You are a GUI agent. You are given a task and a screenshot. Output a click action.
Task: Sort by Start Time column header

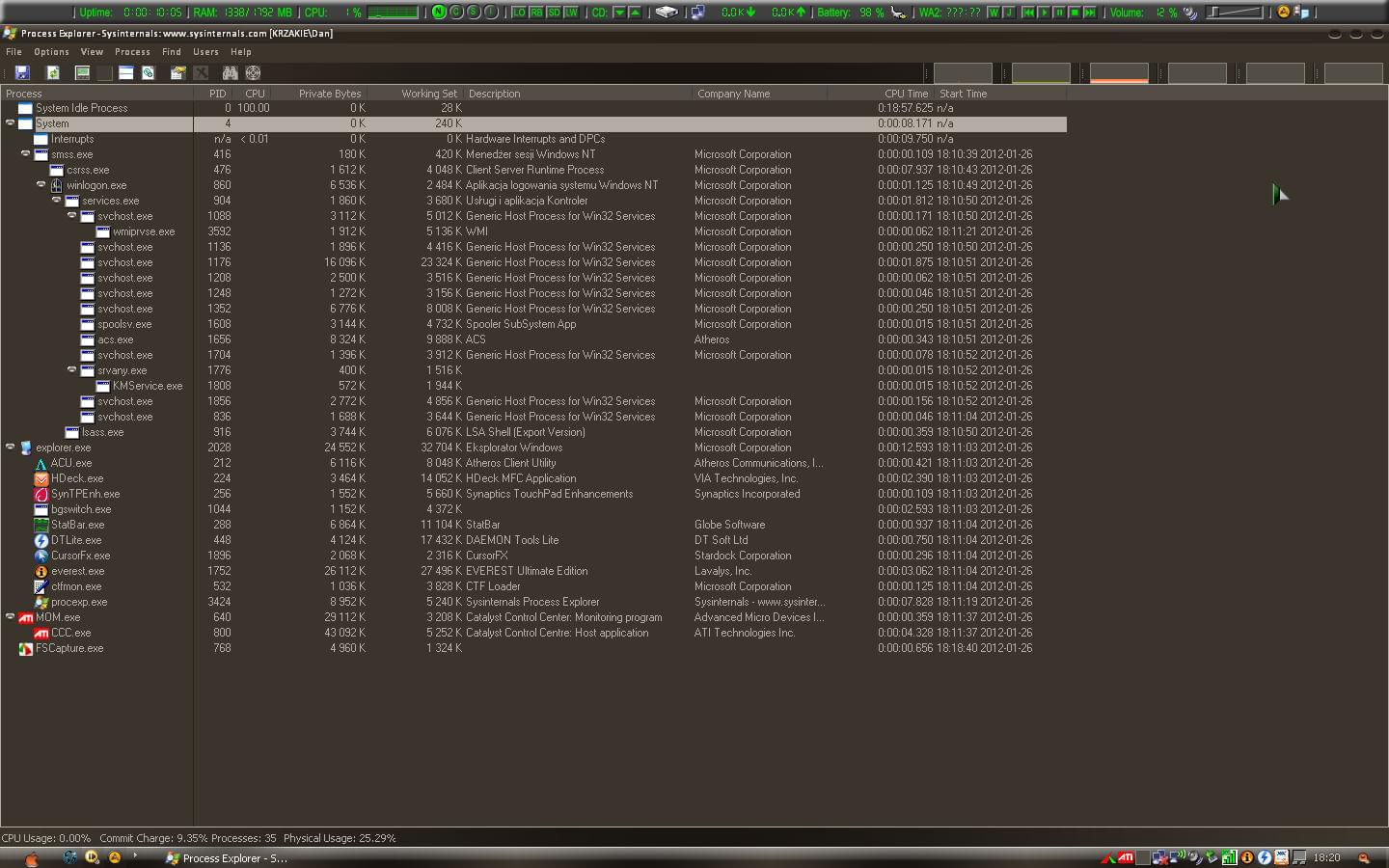1000,94
